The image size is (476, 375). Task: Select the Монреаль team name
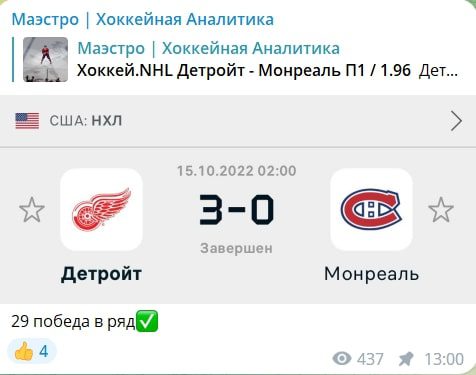(371, 274)
